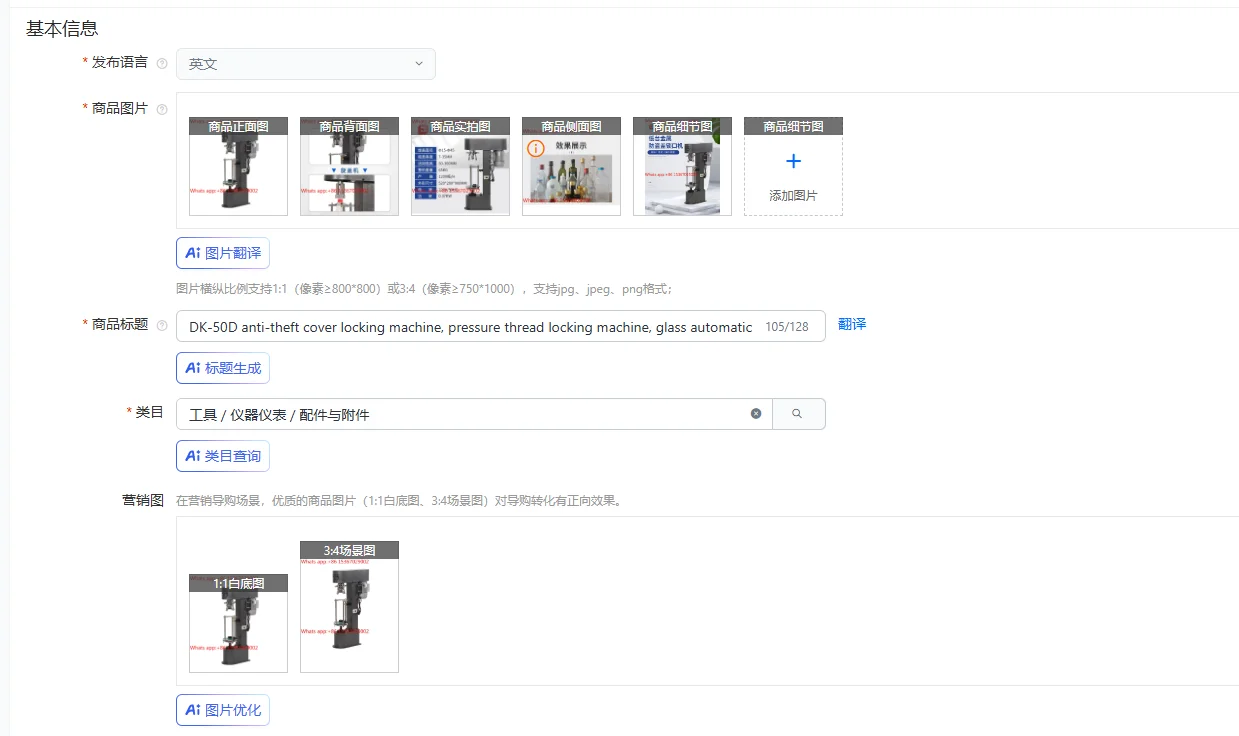Click the AI 图片翻译 button
The height and width of the screenshot is (736, 1239).
point(223,253)
